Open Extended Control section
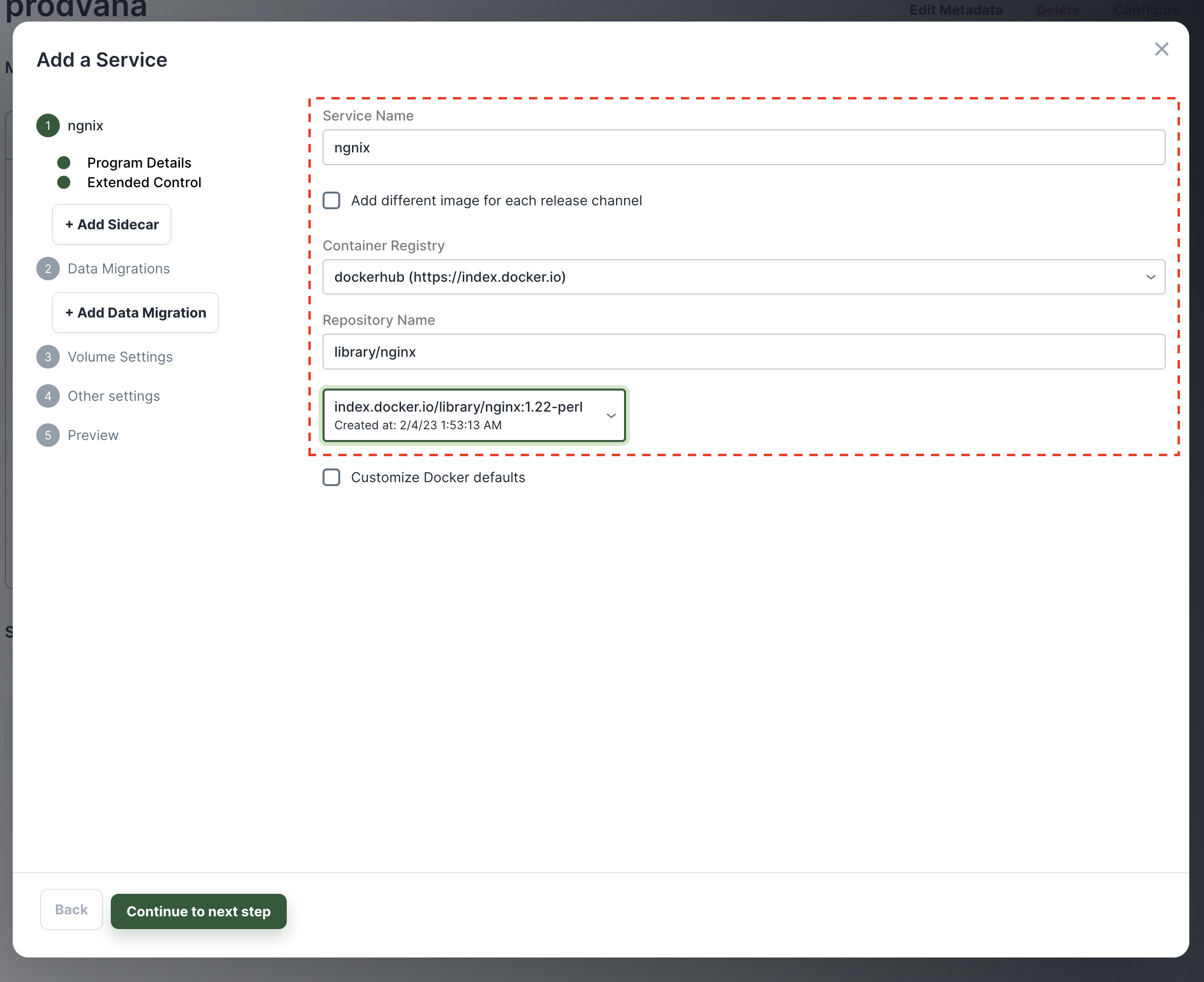 click(x=144, y=182)
